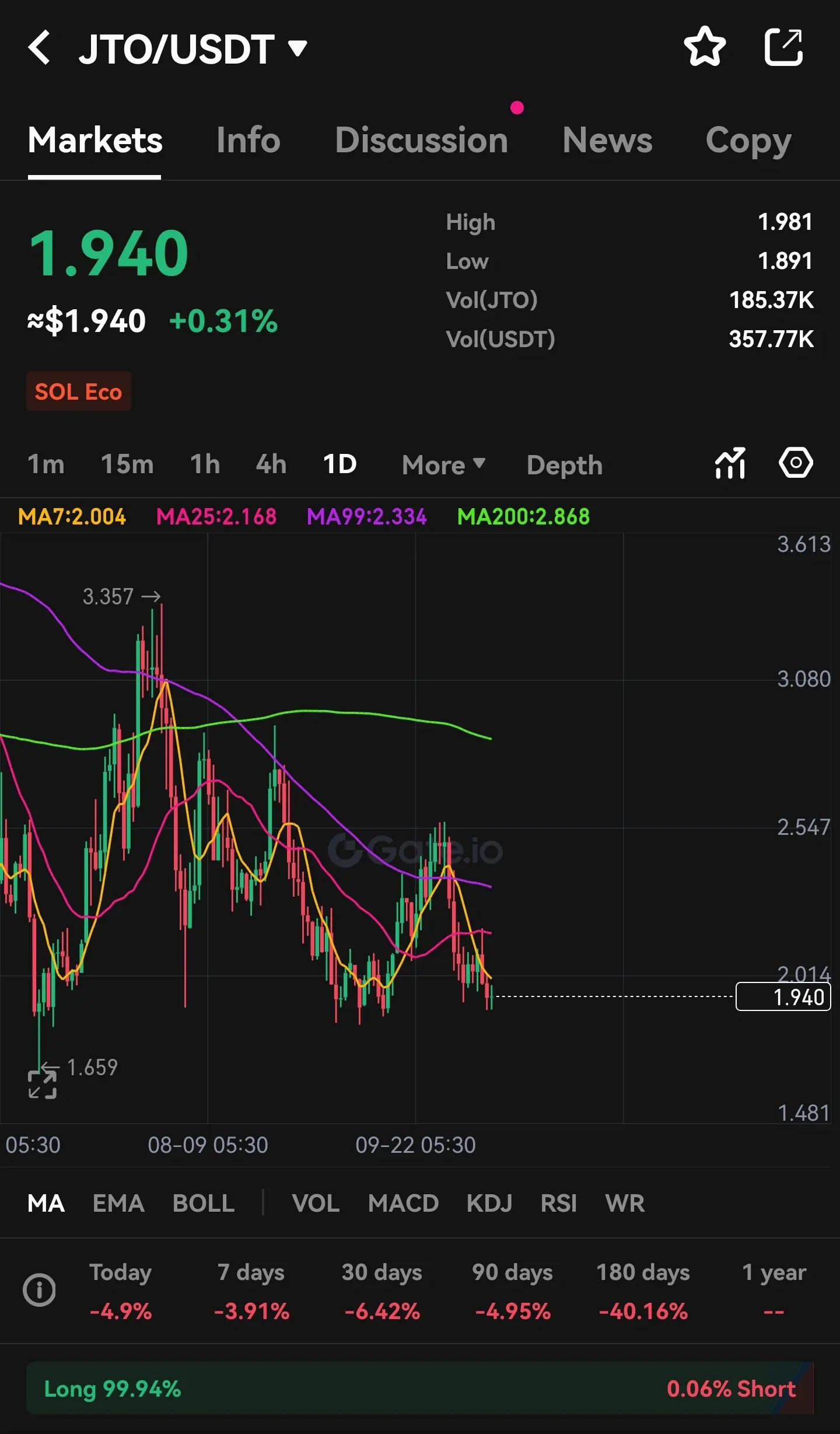Select the 1h timeframe
This screenshot has height=1434, width=840.
coord(205,464)
